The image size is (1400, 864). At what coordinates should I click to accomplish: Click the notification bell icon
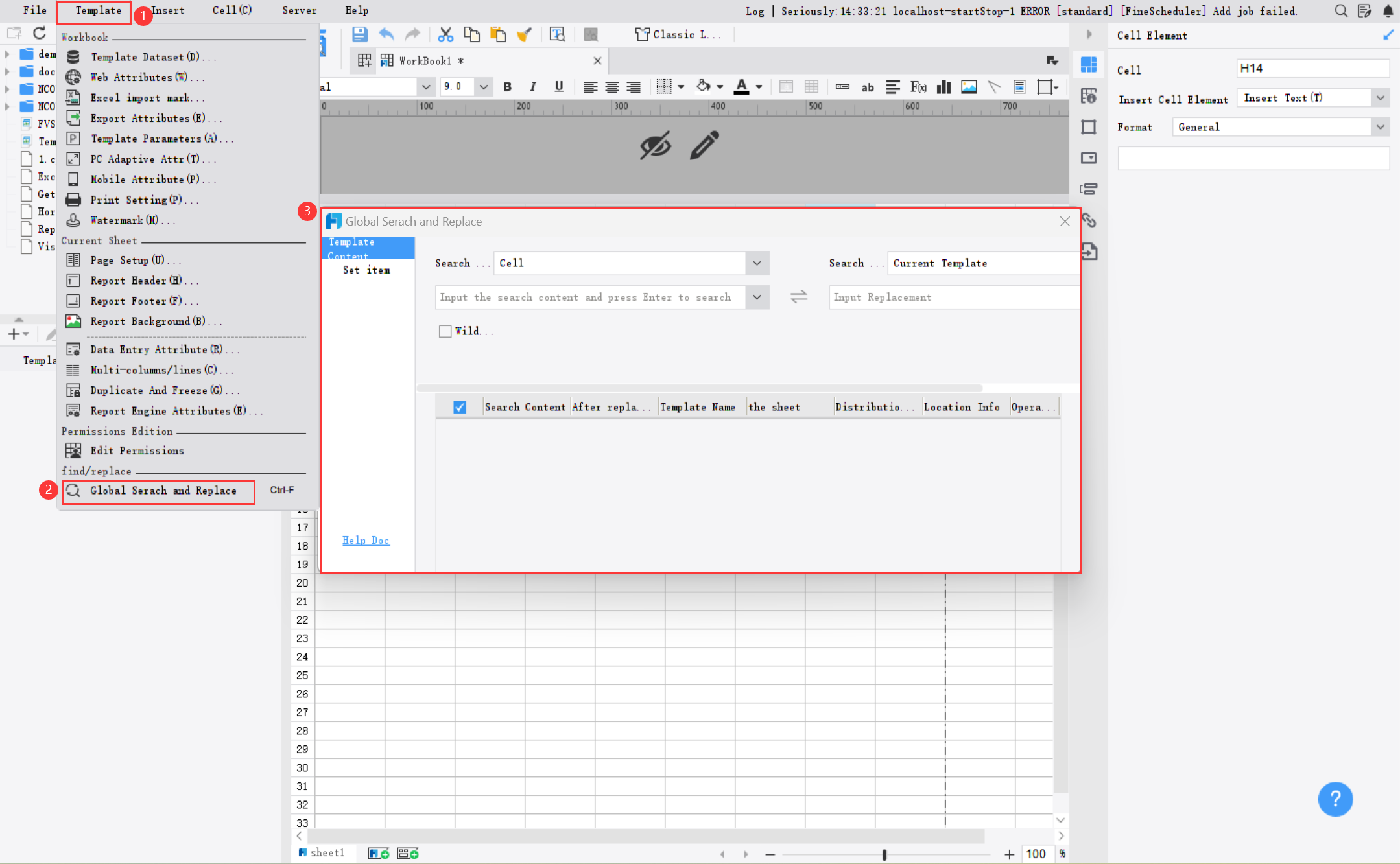(x=1388, y=10)
